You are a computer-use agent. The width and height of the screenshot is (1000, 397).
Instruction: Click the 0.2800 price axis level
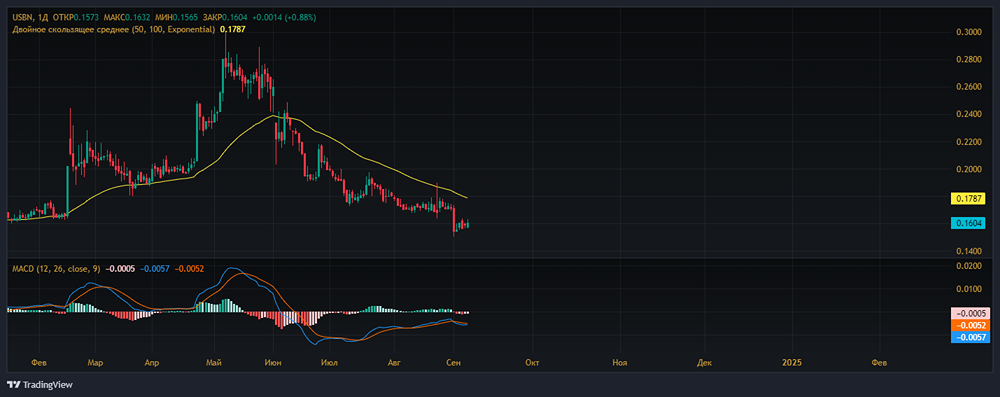tap(968, 59)
